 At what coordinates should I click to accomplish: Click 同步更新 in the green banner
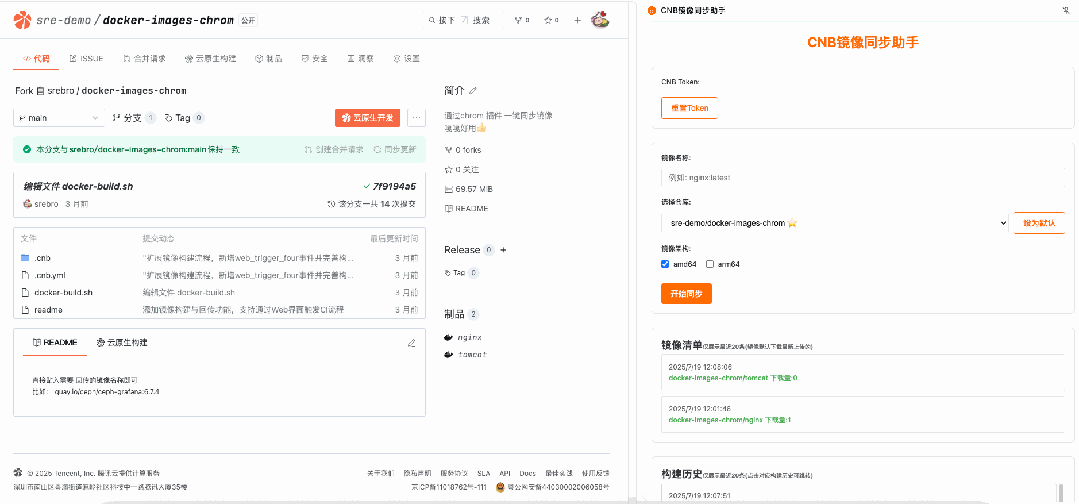tap(395, 149)
